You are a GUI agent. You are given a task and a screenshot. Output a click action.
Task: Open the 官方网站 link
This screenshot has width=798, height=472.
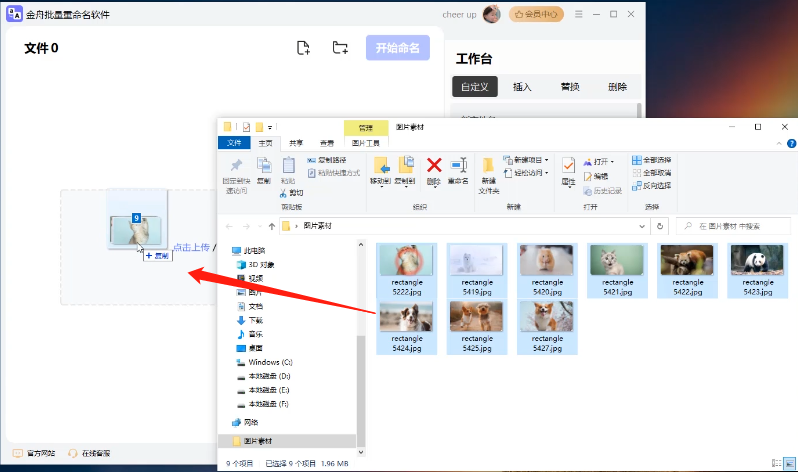pyautogui.click(x=34, y=453)
